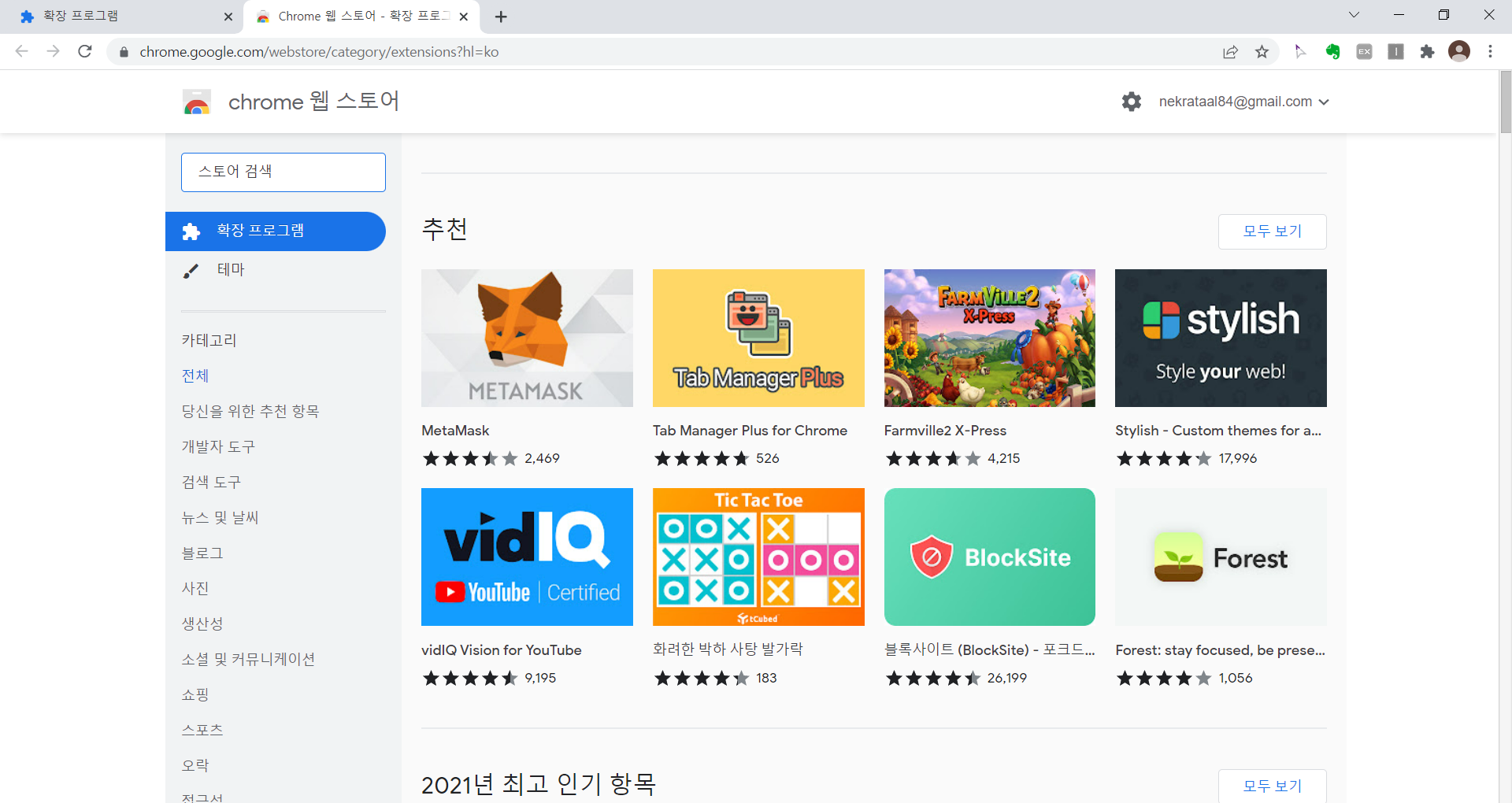The height and width of the screenshot is (803, 1512).
Task: Open the 쇼핑 category
Action: point(195,695)
